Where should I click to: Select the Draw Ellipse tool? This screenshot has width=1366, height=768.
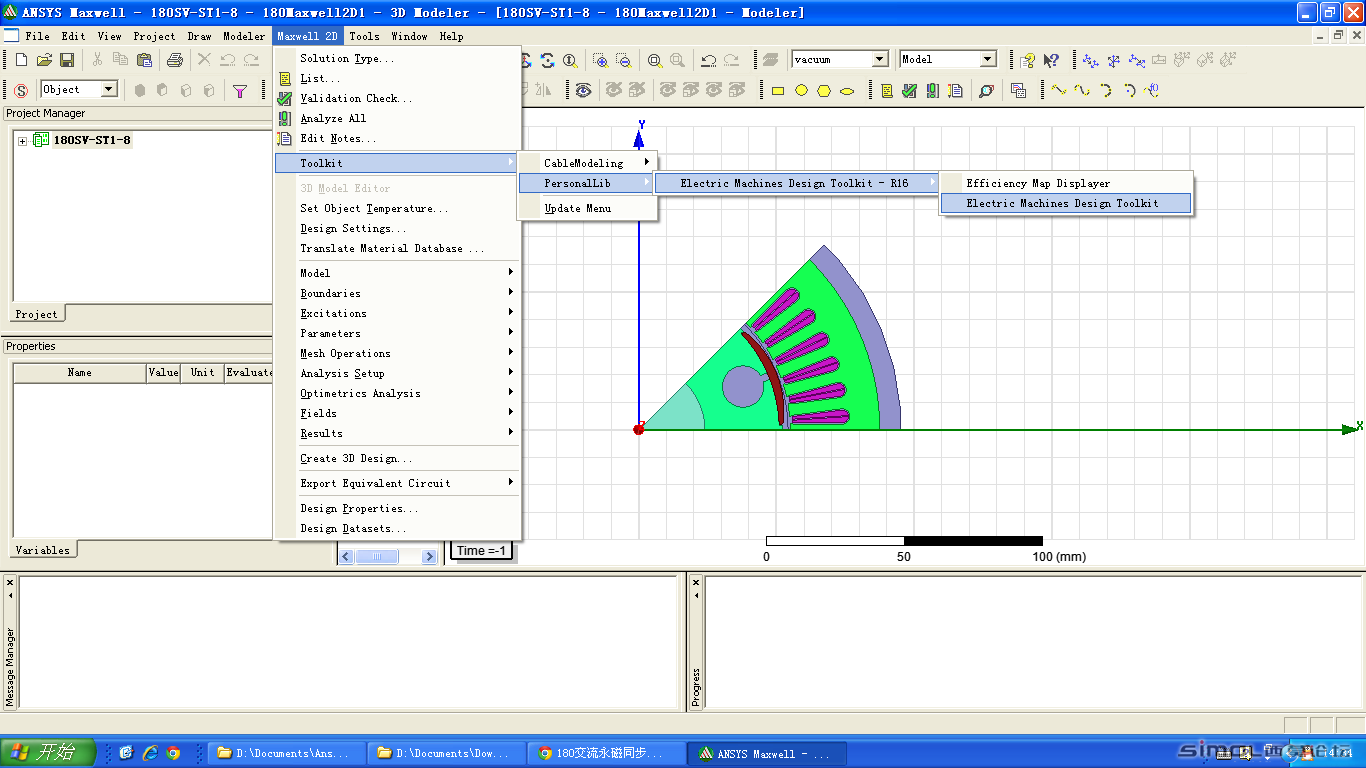pyautogui.click(x=847, y=91)
